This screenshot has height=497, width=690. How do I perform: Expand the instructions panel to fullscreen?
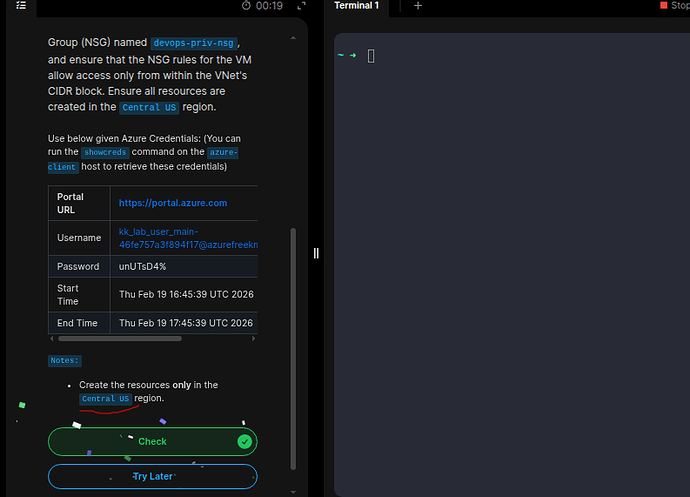click(301, 6)
